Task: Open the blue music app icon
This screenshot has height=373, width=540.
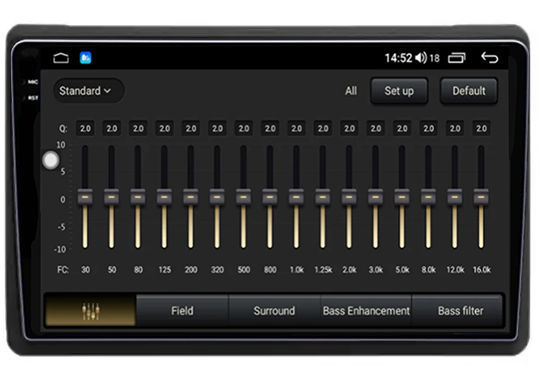Action: click(85, 58)
